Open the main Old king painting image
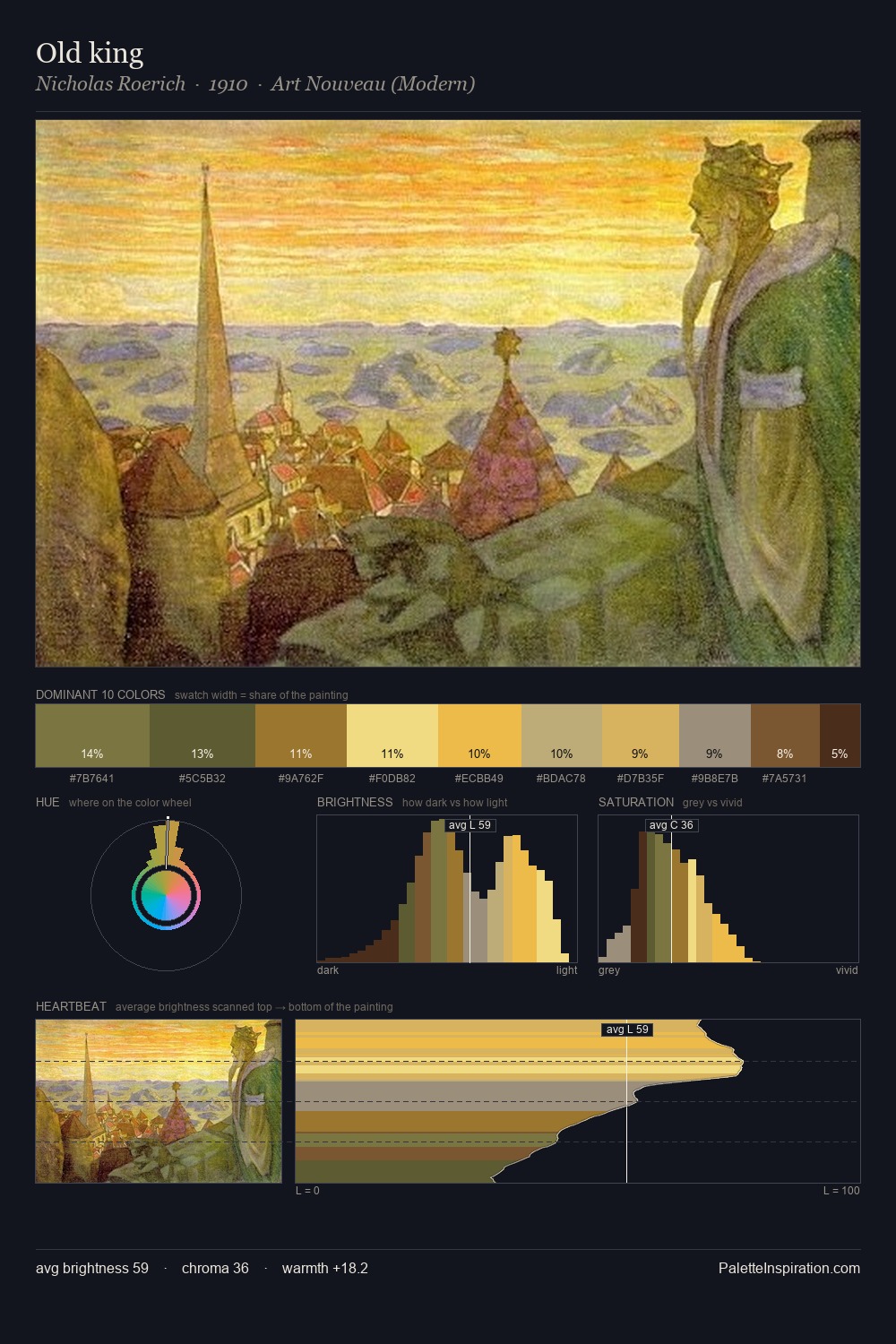Image resolution: width=896 pixels, height=1344 pixels. 448,393
